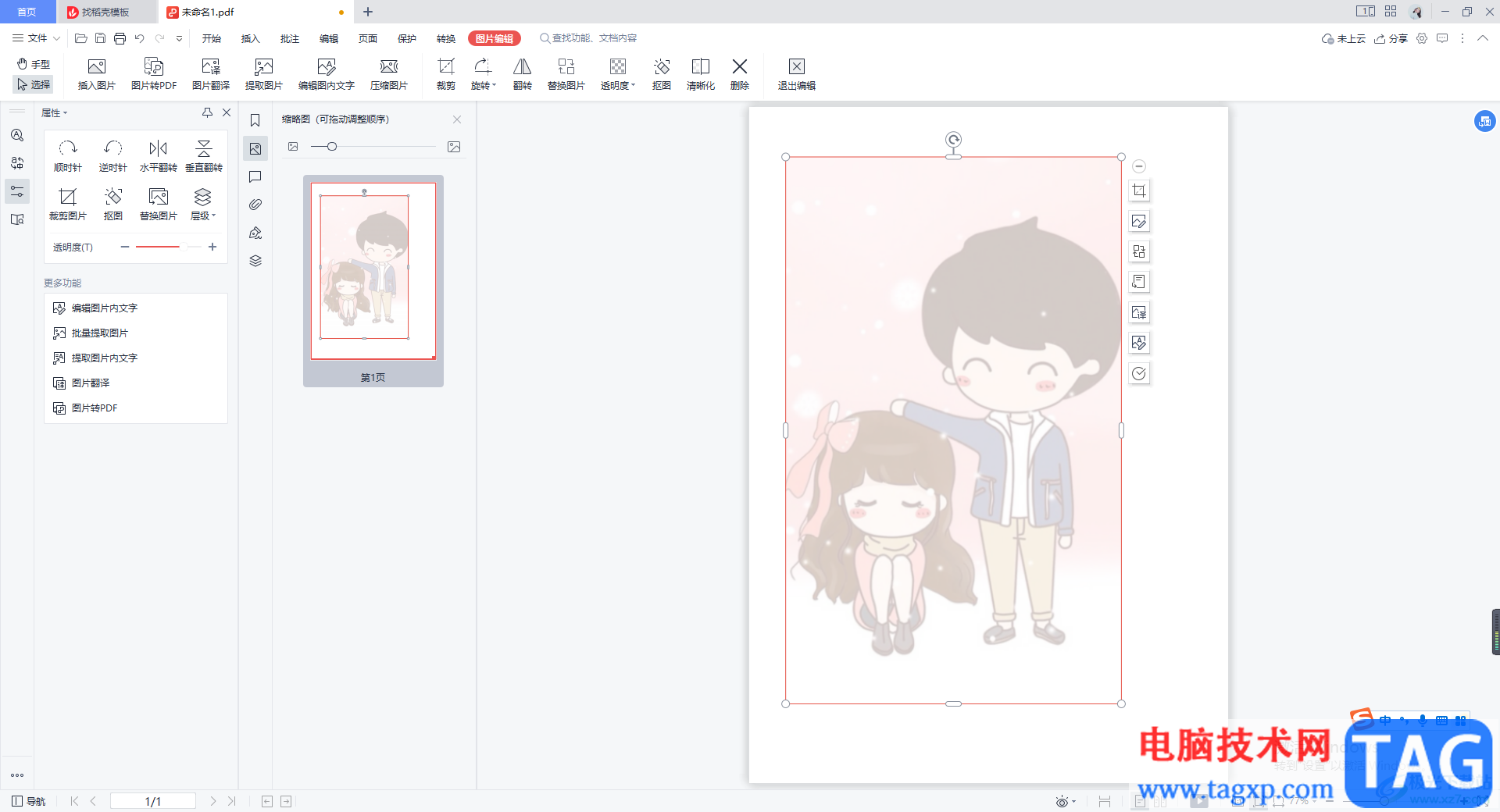Click Horizontal Flip (水平翻转) in properties panel

tap(159, 156)
